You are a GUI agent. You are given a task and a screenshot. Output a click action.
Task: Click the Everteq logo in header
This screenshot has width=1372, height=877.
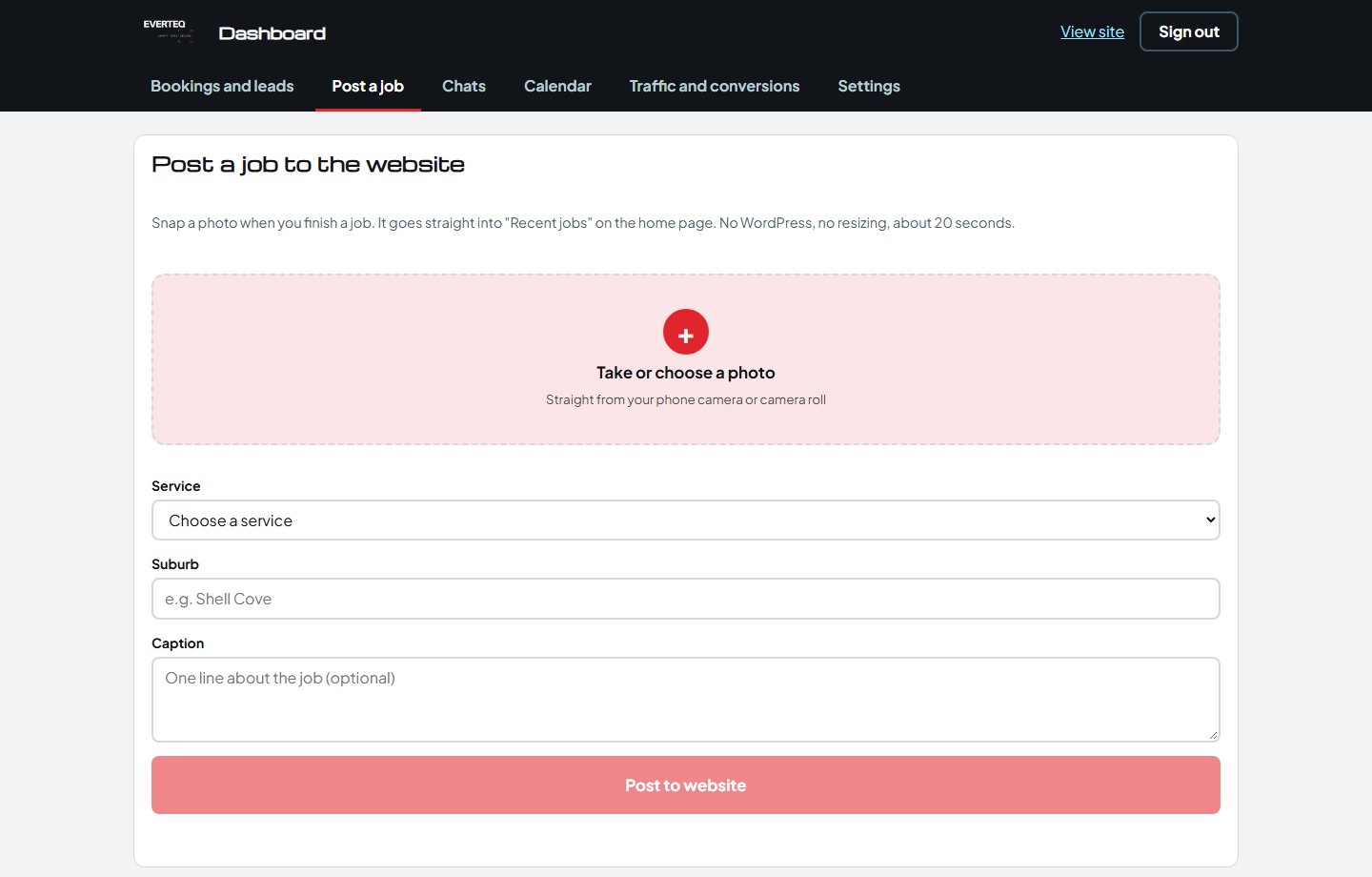(169, 31)
